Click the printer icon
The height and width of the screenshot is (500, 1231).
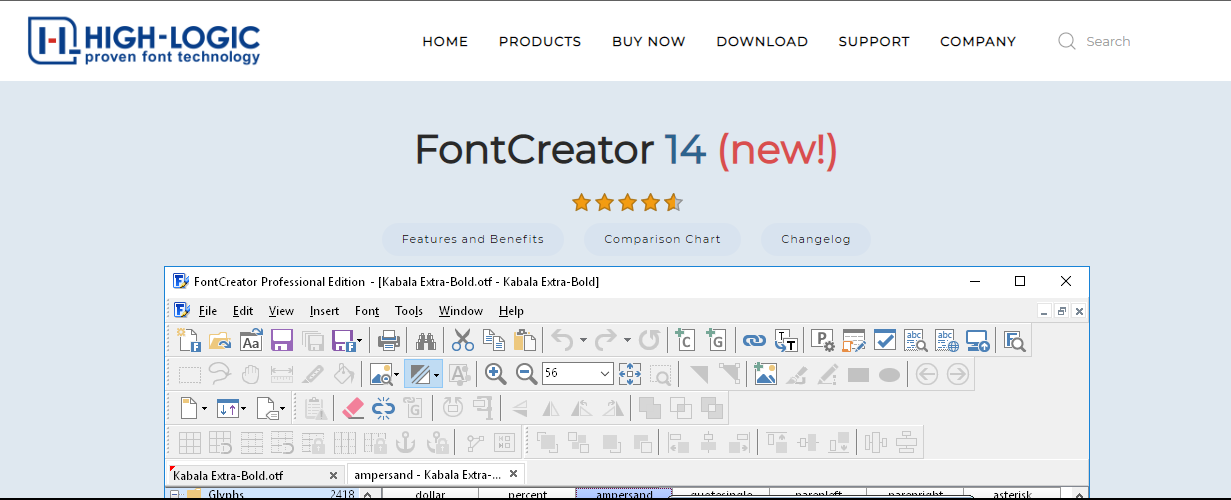coord(389,340)
